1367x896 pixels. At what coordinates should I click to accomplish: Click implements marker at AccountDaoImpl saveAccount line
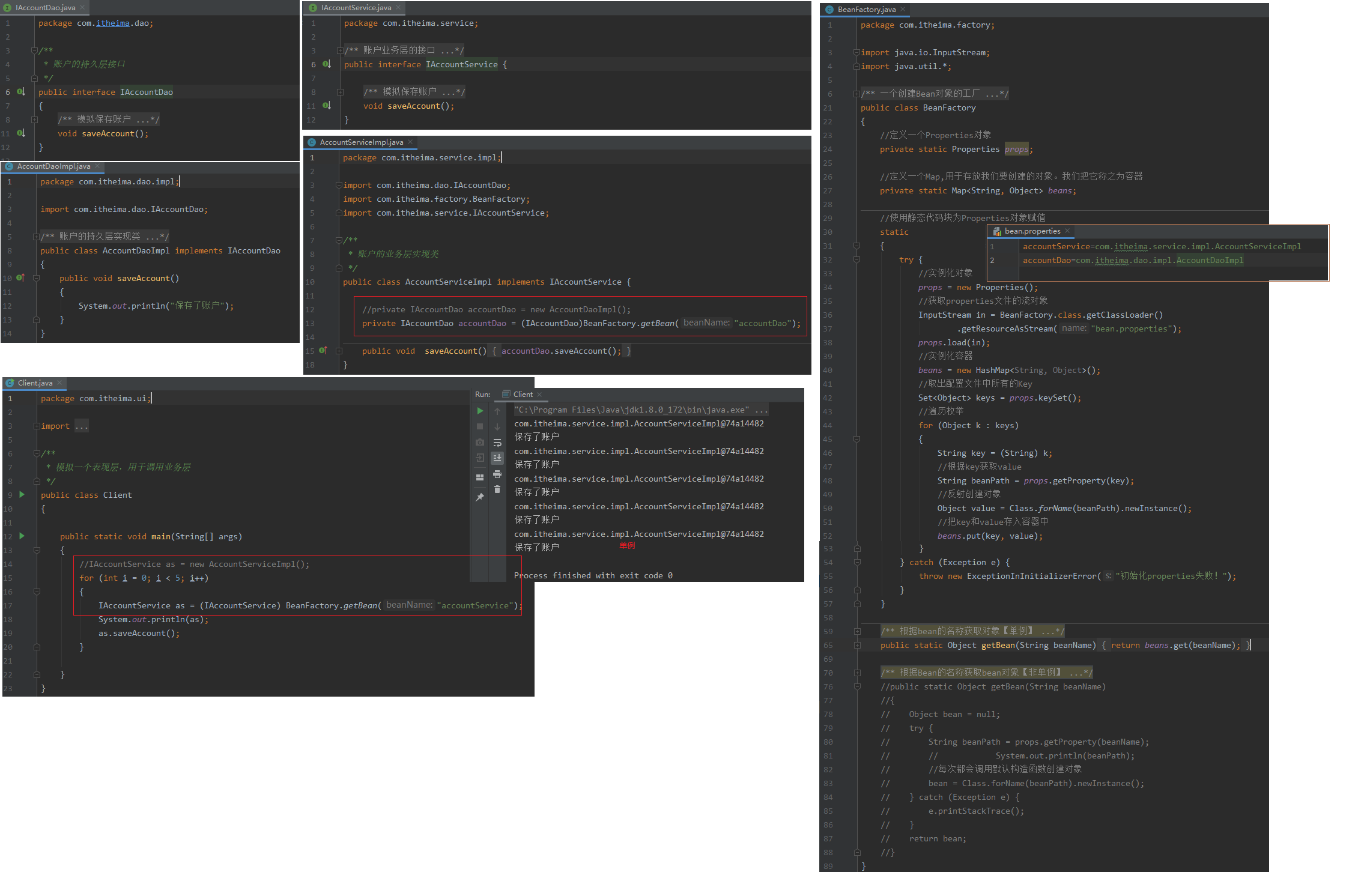20,278
